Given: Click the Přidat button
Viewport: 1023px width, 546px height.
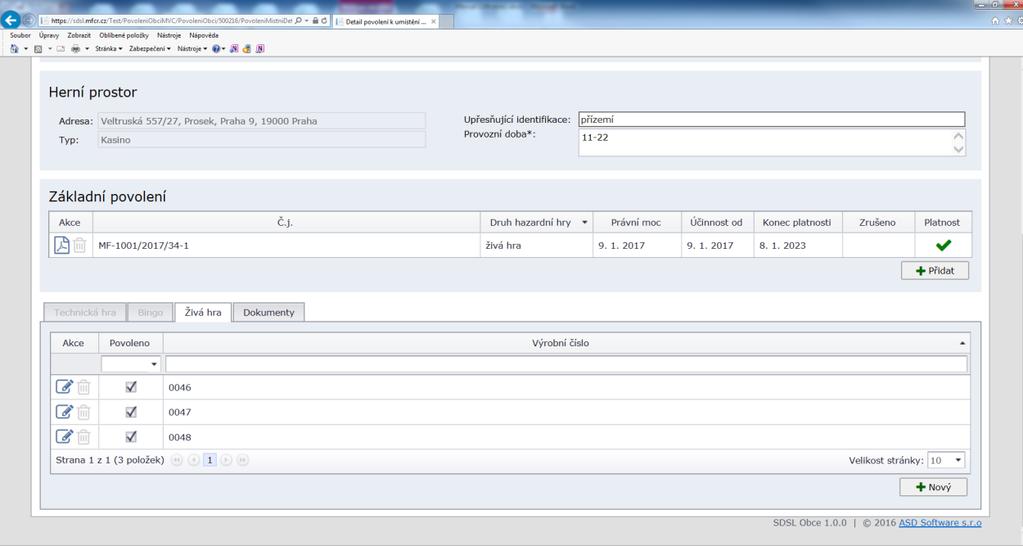Looking at the screenshot, I should point(935,271).
